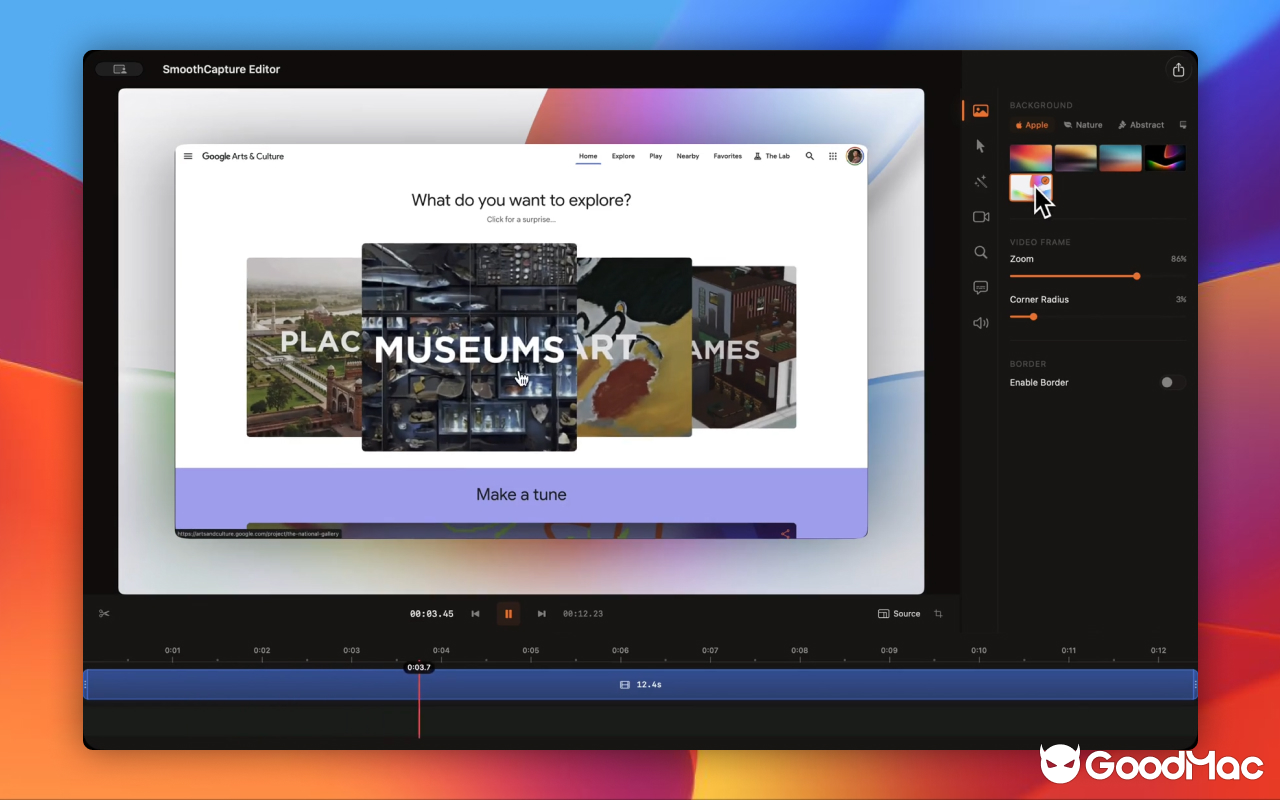This screenshot has width=1280, height=800.
Task: Select the Abstract background category
Action: coord(1140,124)
